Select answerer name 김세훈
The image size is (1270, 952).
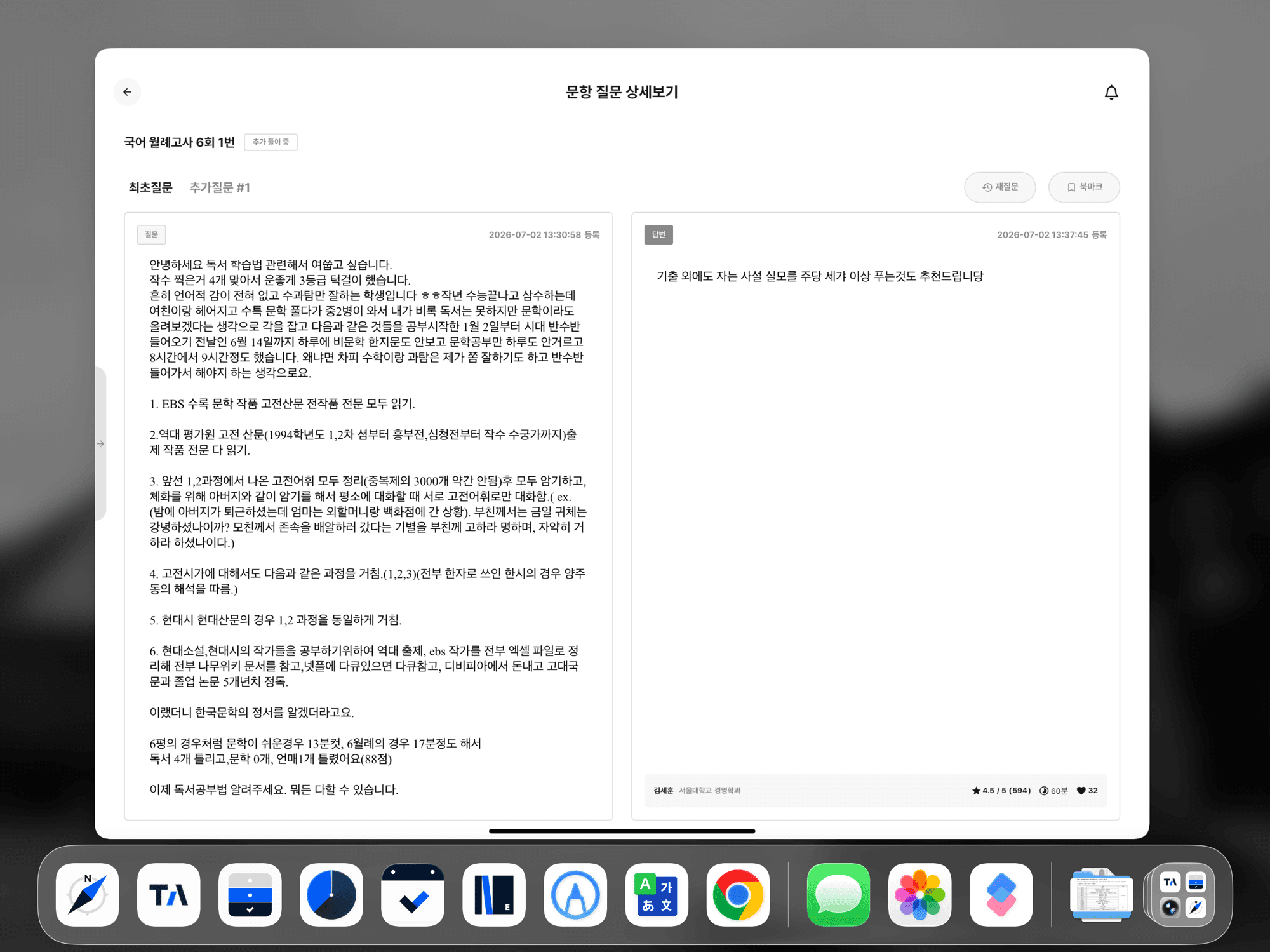664,791
